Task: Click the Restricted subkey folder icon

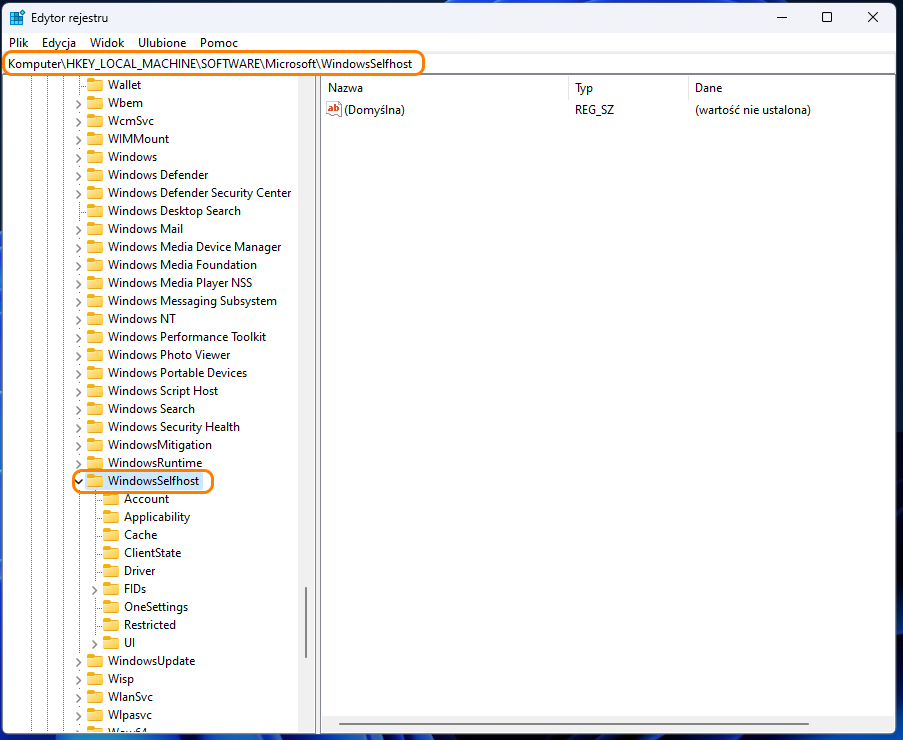Action: tap(111, 625)
